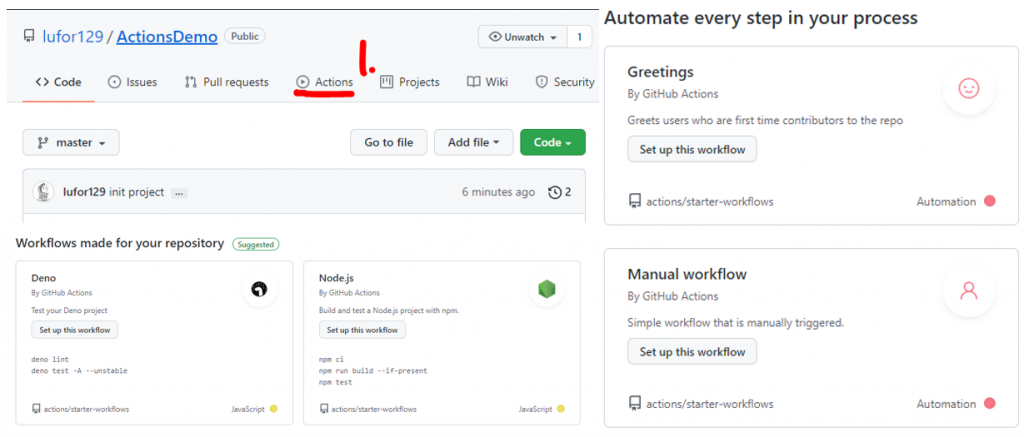
Task: Click the eye icon on Unwatch button
Action: [496, 37]
